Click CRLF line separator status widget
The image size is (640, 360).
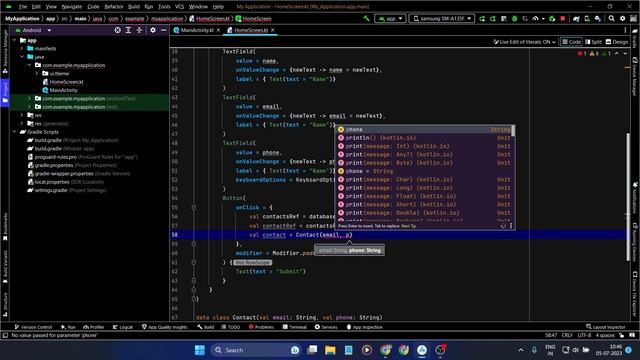click(x=567, y=335)
